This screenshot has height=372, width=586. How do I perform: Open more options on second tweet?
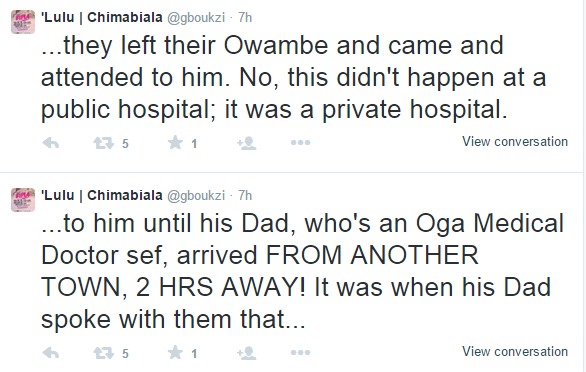pyautogui.click(x=300, y=352)
